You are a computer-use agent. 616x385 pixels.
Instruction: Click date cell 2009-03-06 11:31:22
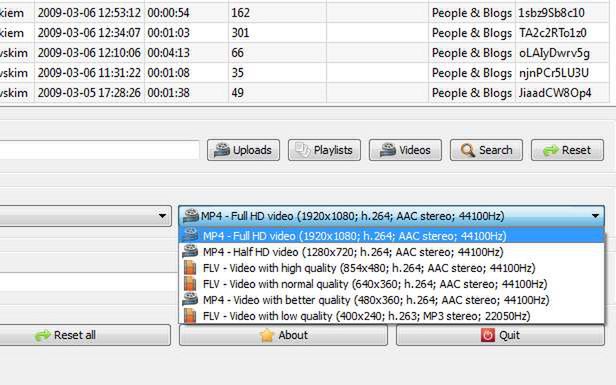click(x=90, y=73)
